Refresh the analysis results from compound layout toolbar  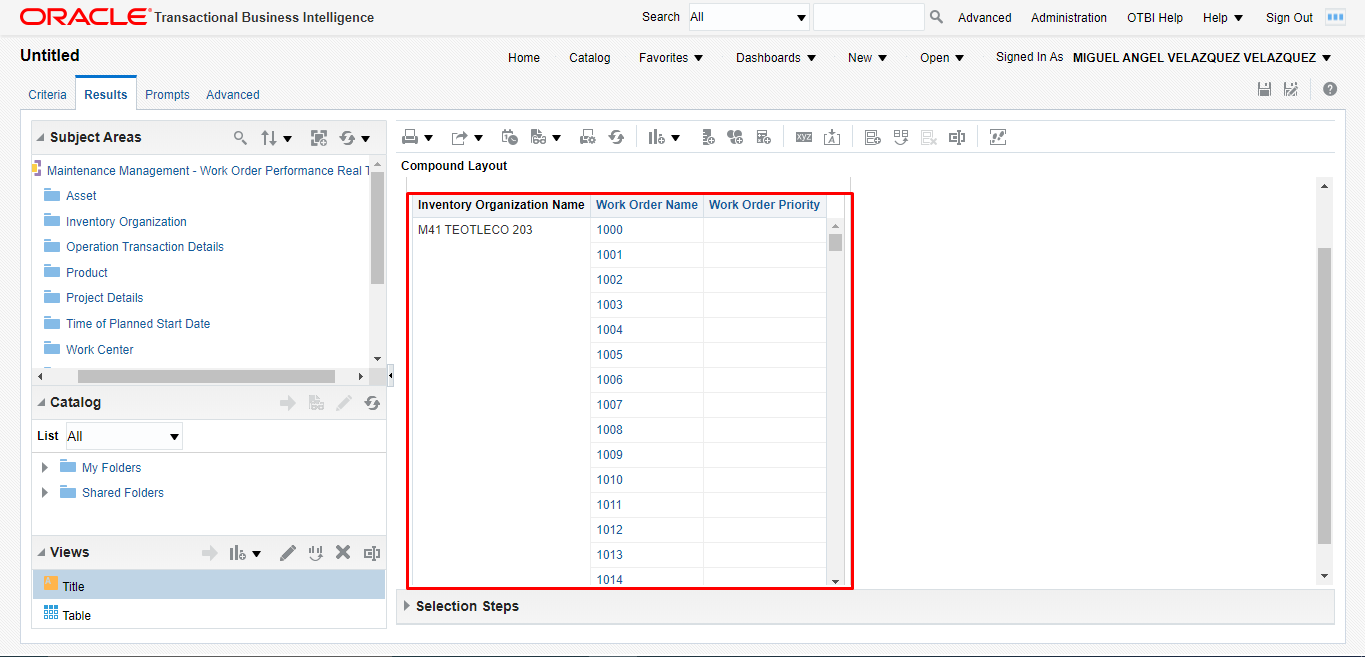[616, 137]
